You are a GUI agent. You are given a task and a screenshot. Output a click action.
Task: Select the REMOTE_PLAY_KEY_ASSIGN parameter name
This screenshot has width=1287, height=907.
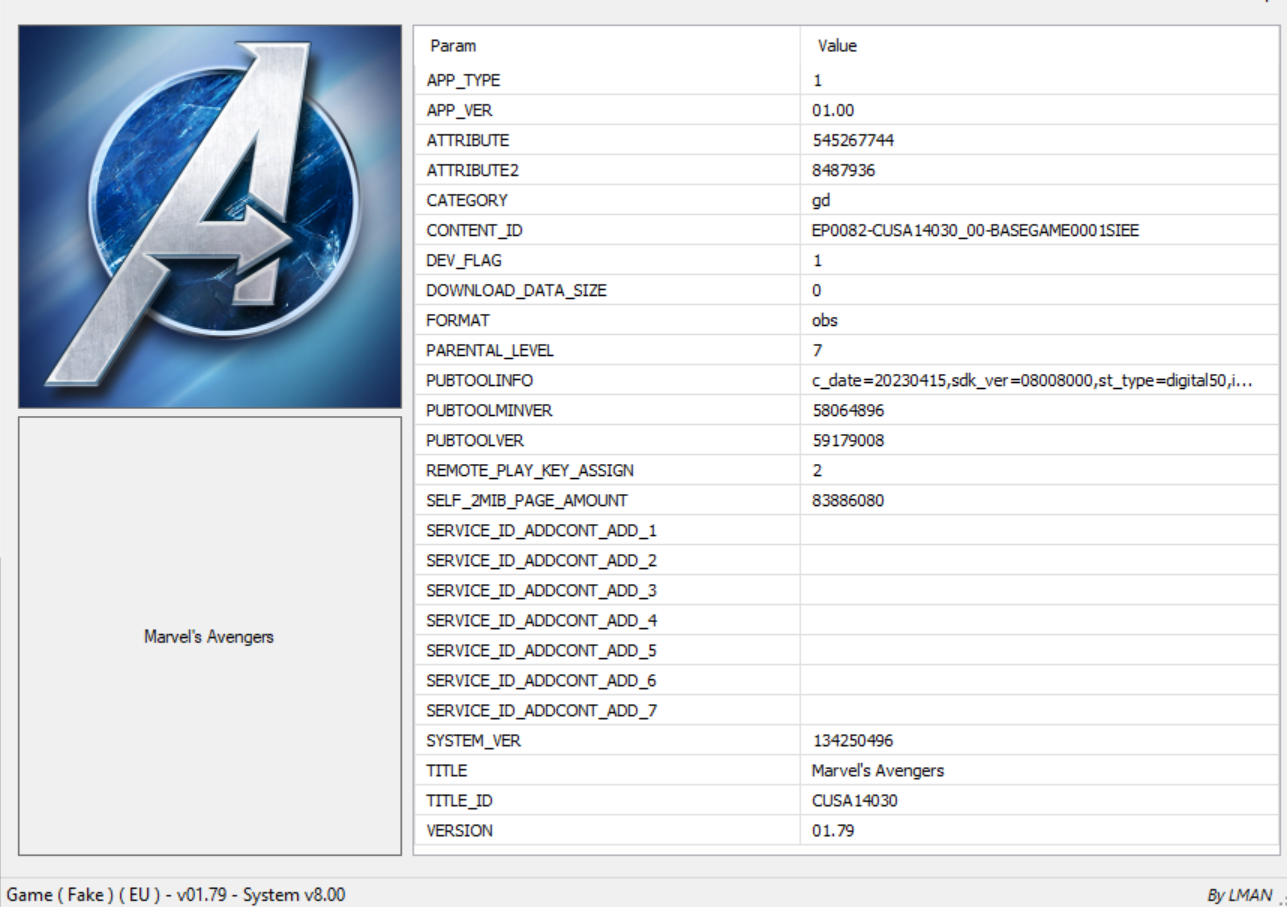tap(529, 471)
